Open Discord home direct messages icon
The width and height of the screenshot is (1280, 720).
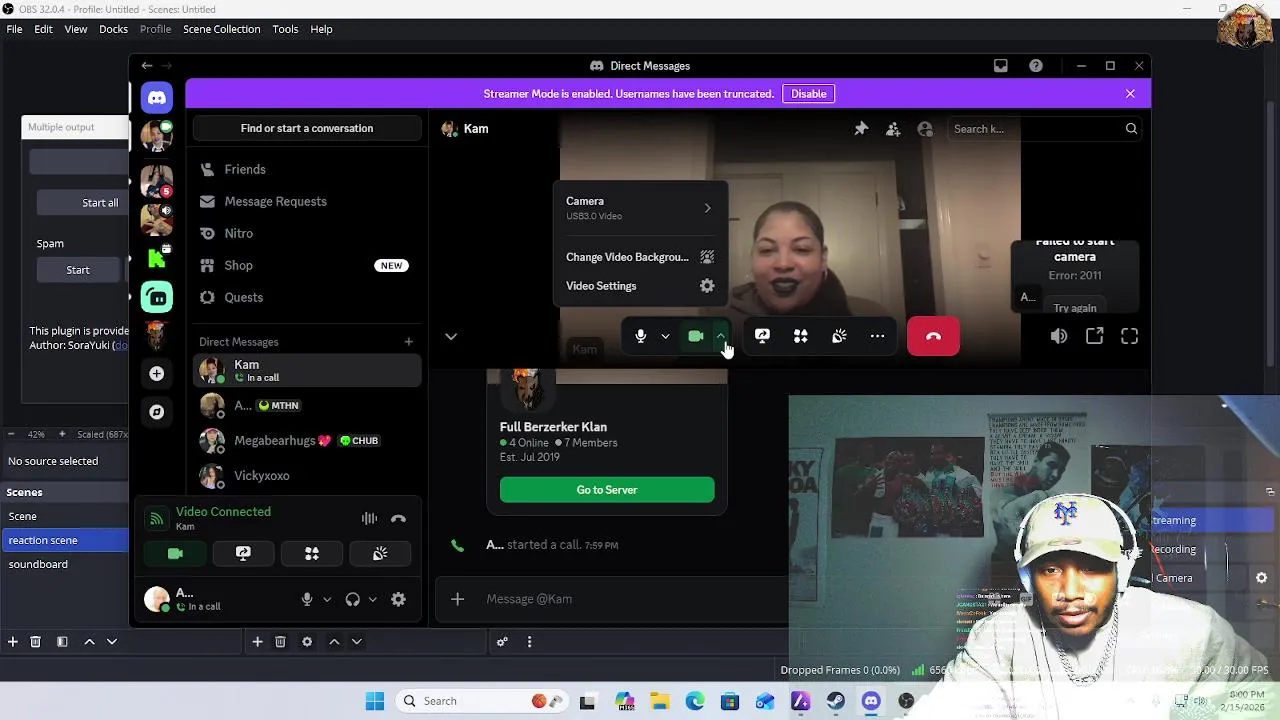157,97
